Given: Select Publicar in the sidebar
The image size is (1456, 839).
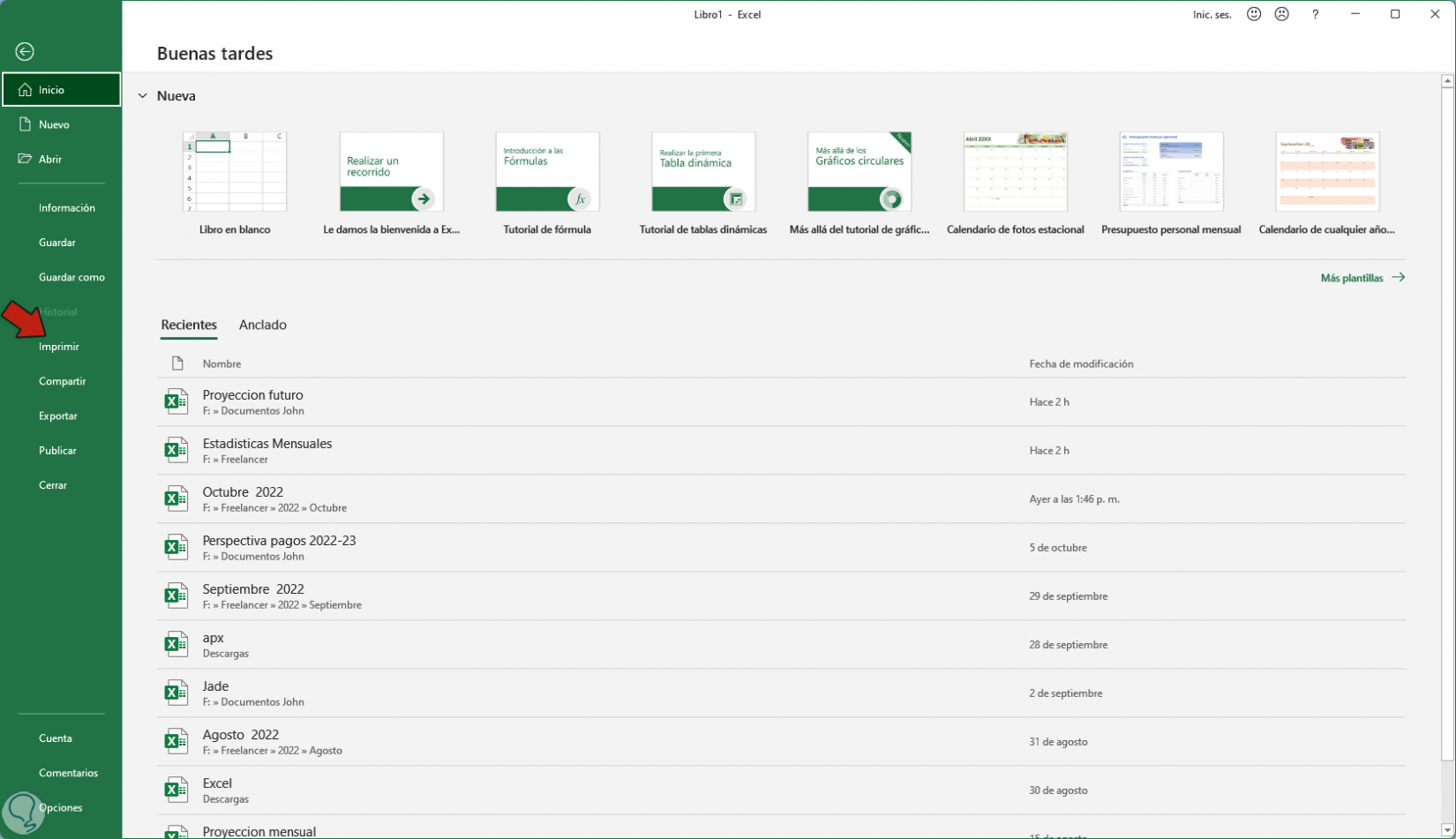Looking at the screenshot, I should pyautogui.click(x=58, y=451).
